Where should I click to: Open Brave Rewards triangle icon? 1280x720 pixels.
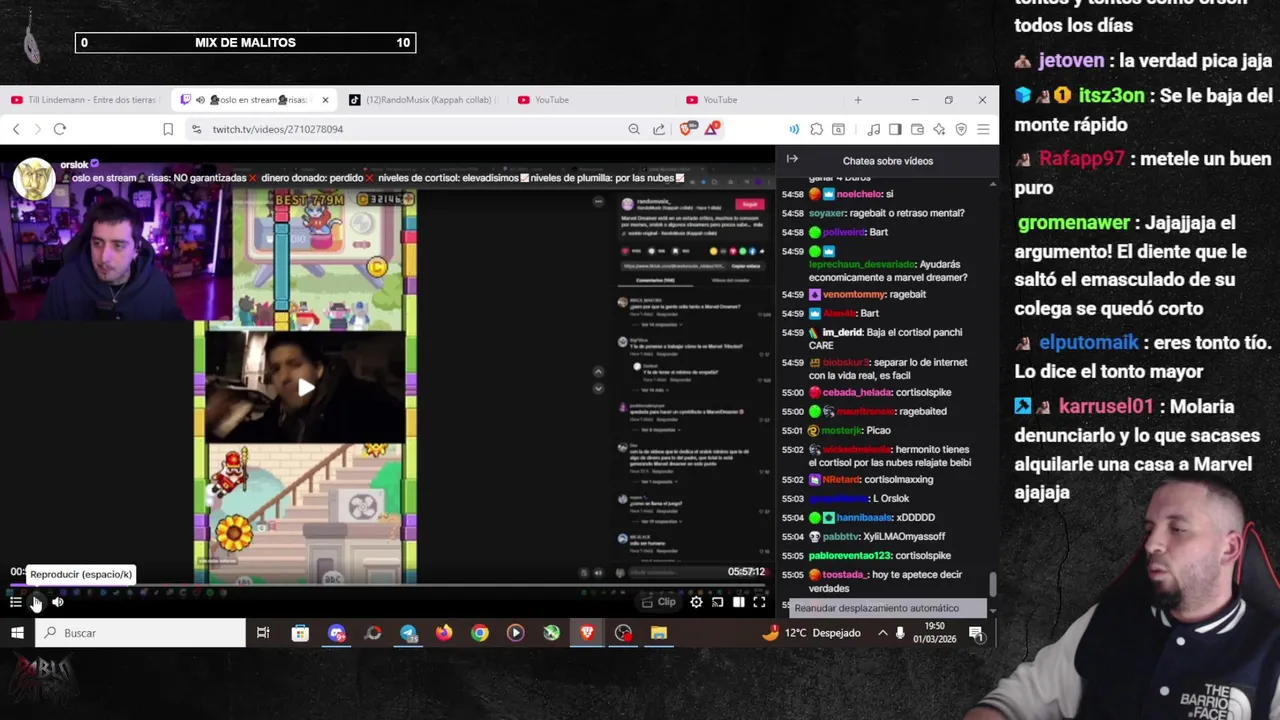coord(712,128)
